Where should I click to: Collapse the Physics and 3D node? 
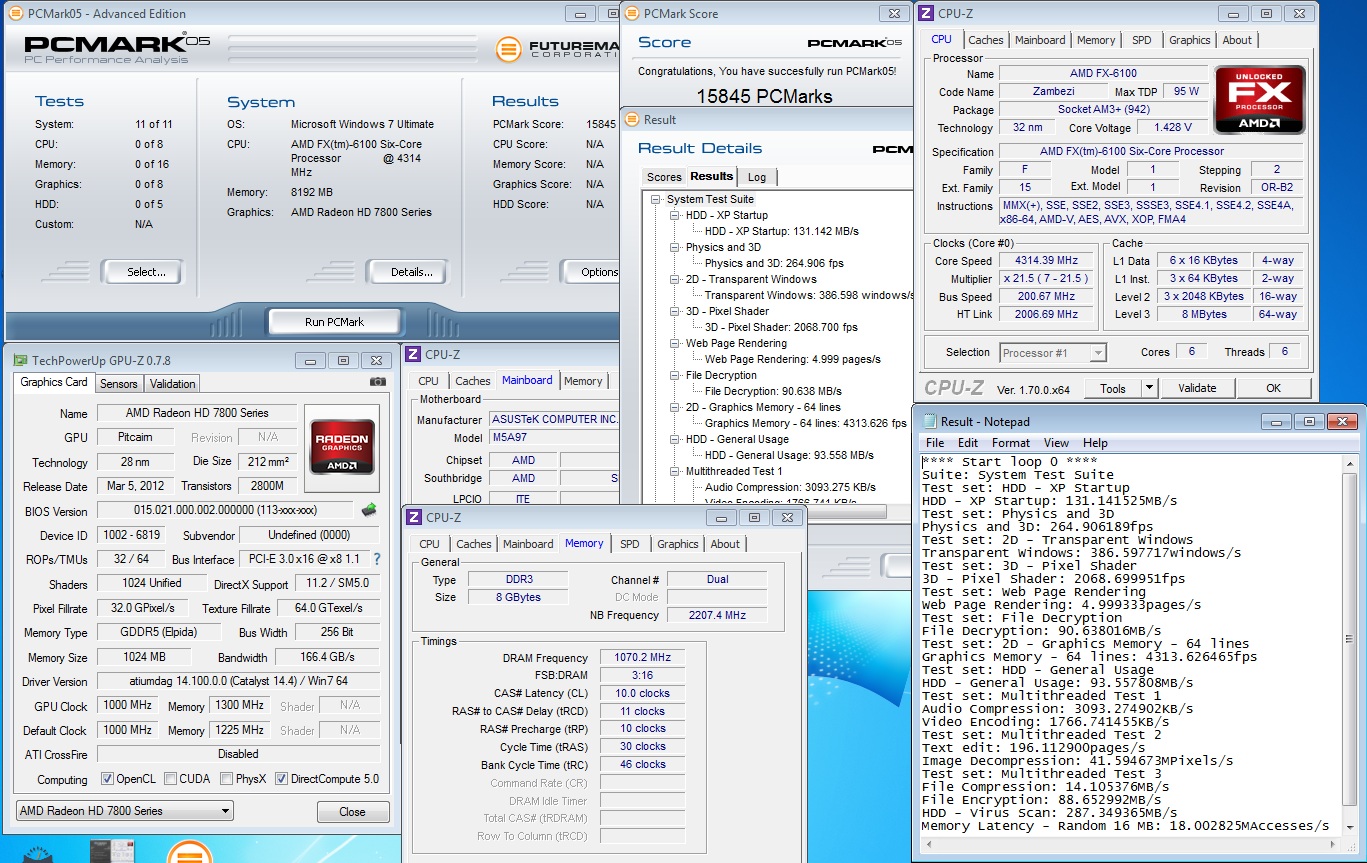point(675,247)
